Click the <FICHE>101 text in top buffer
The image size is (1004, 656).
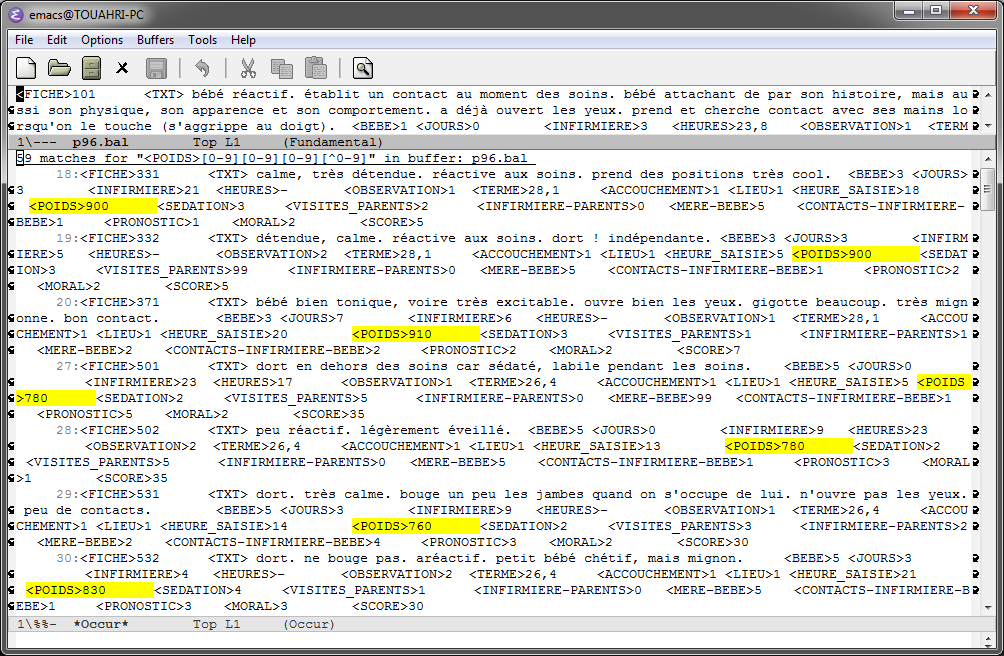(56, 94)
